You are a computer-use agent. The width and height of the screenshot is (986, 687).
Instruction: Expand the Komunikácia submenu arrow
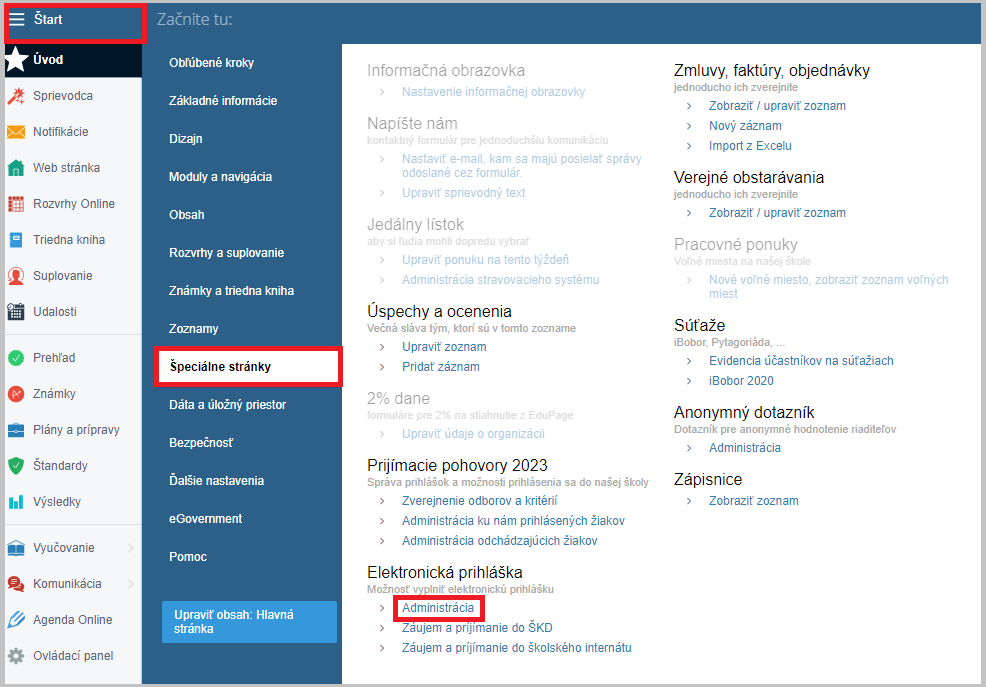pyautogui.click(x=131, y=584)
